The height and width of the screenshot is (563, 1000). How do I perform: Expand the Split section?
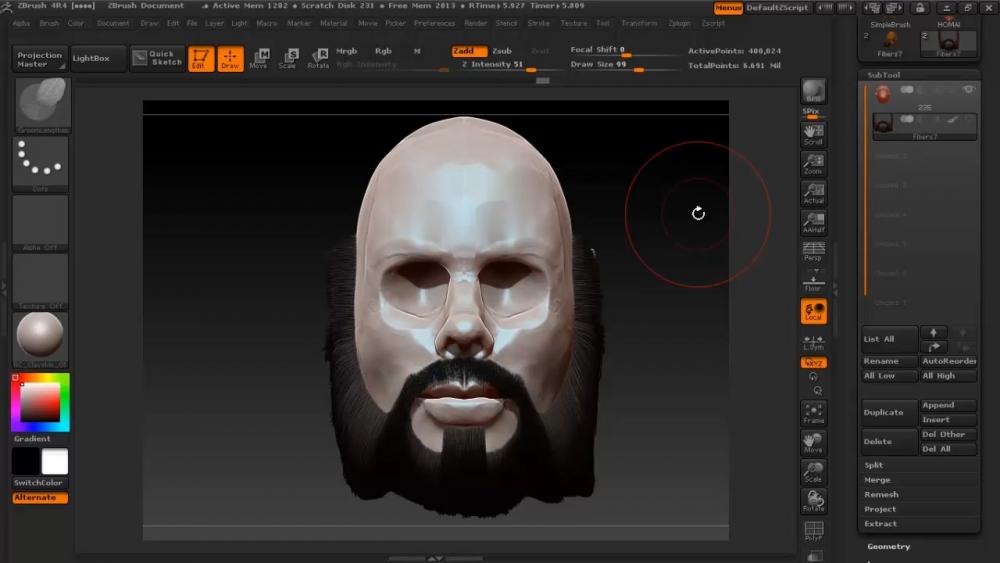(x=874, y=465)
